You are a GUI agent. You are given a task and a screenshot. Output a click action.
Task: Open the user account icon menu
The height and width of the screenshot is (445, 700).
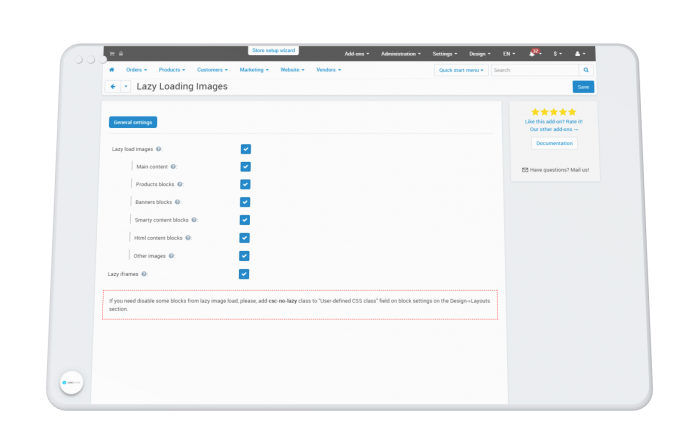(577, 54)
